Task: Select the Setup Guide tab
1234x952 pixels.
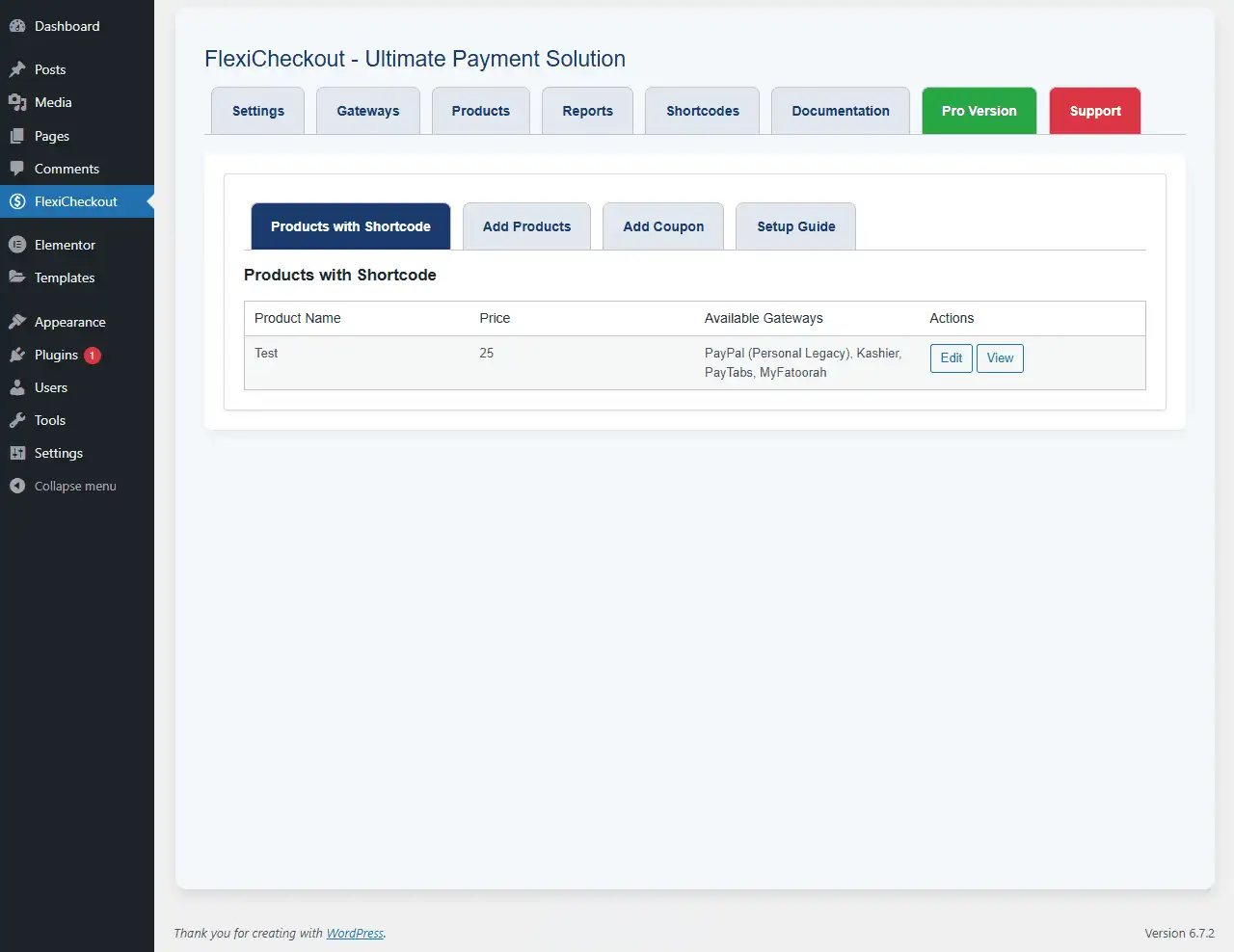Action: point(796,226)
